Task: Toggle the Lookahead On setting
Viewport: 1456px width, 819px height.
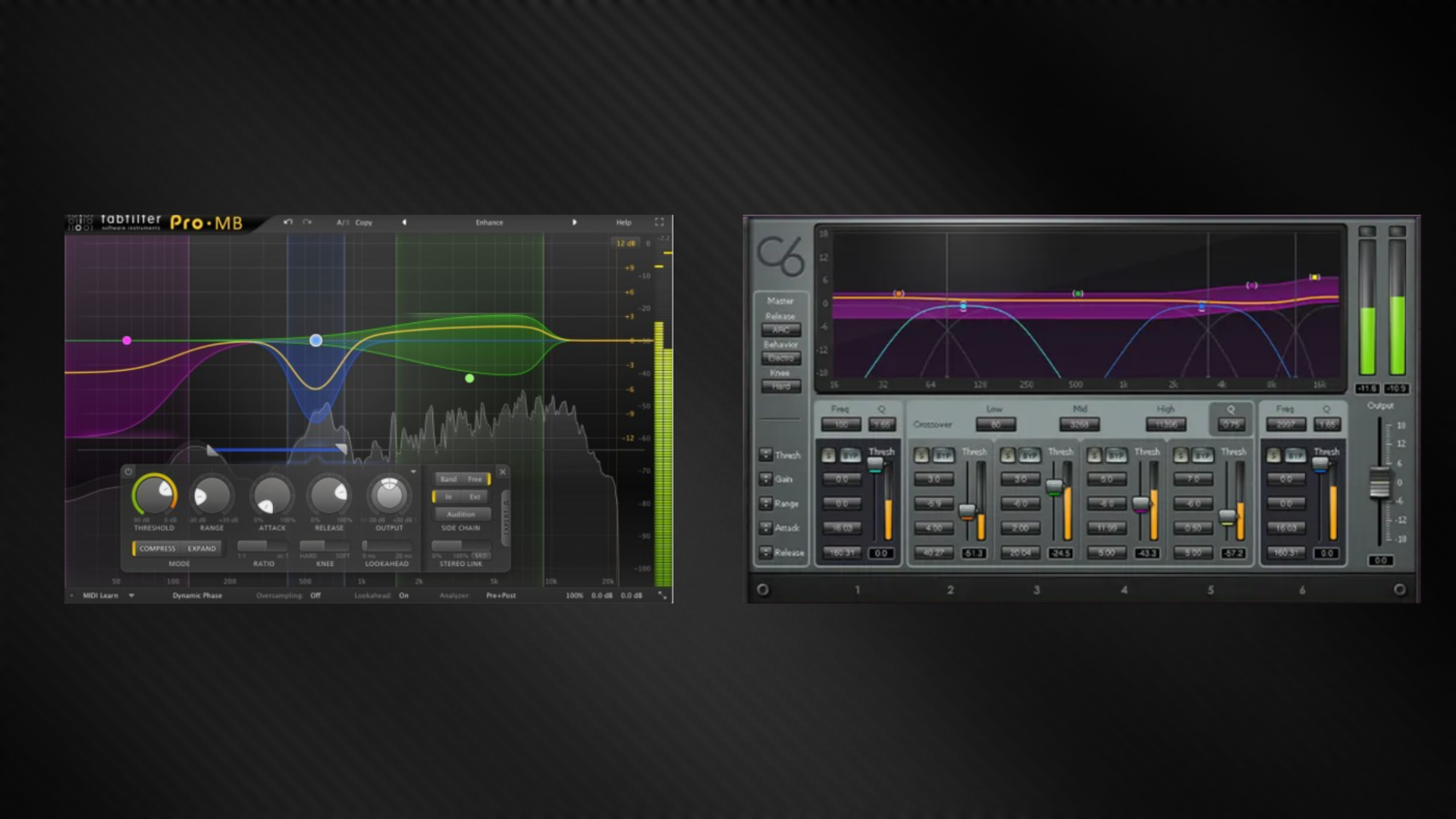Action: click(x=404, y=595)
